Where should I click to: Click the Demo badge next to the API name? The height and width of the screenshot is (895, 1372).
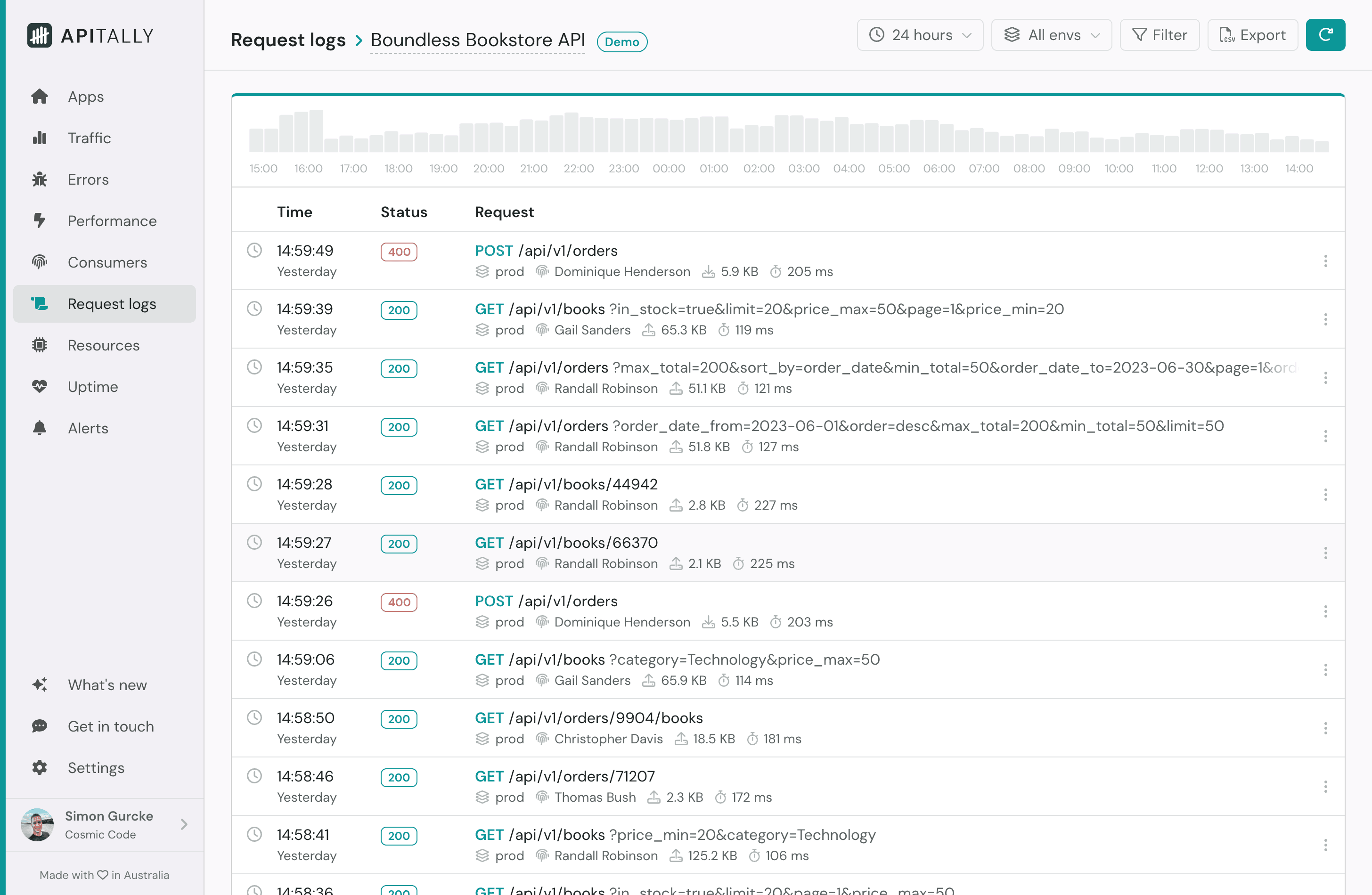click(622, 41)
